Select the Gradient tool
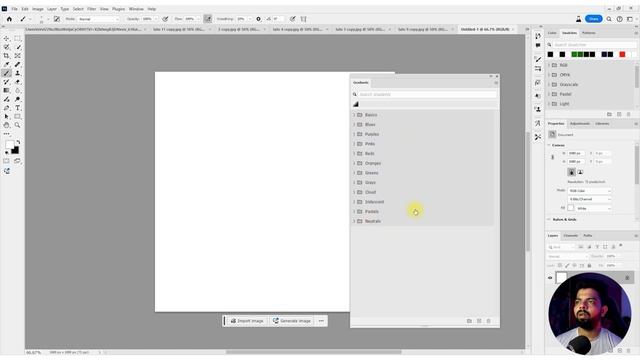 click(x=7, y=90)
